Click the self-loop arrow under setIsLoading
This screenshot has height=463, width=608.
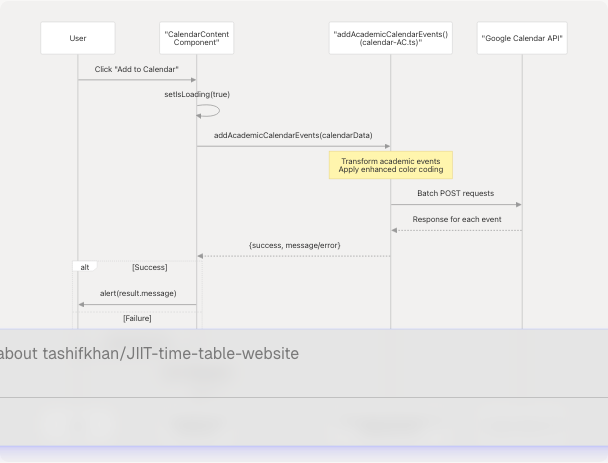coord(210,111)
